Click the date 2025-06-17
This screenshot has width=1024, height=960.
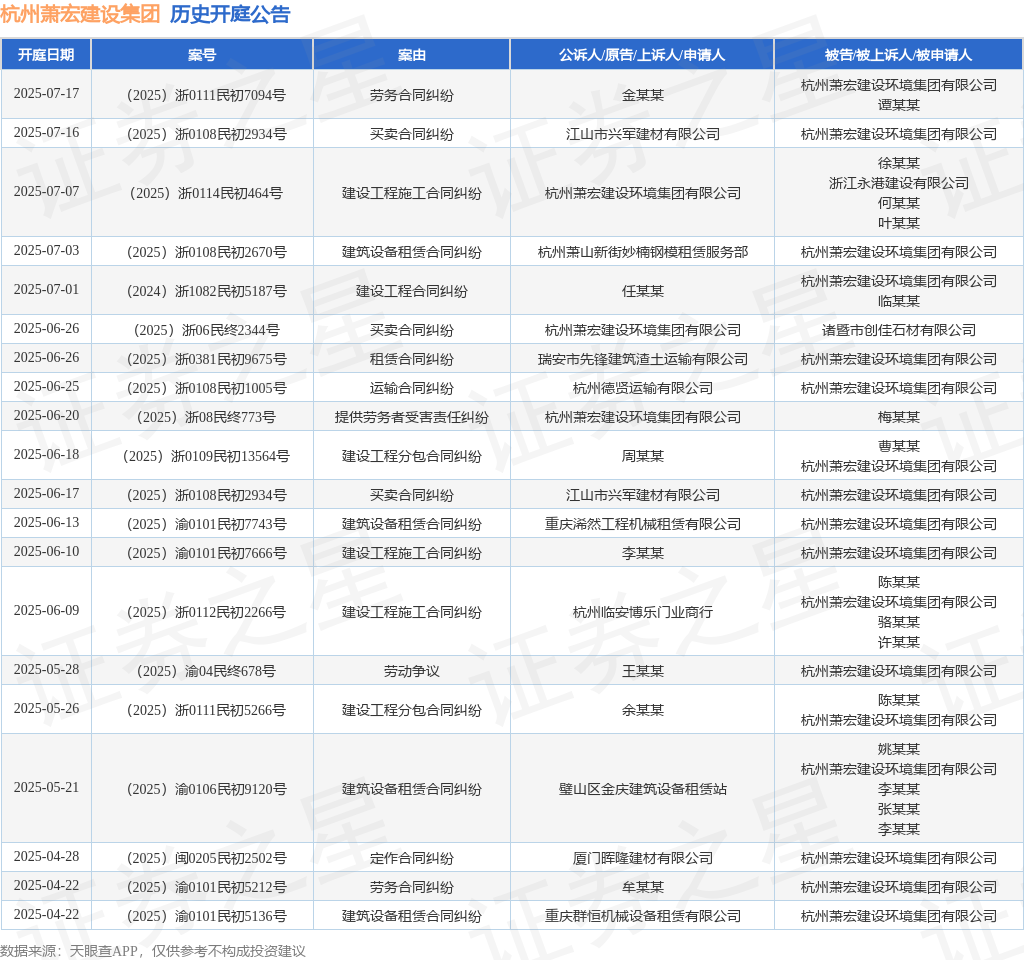46,494
